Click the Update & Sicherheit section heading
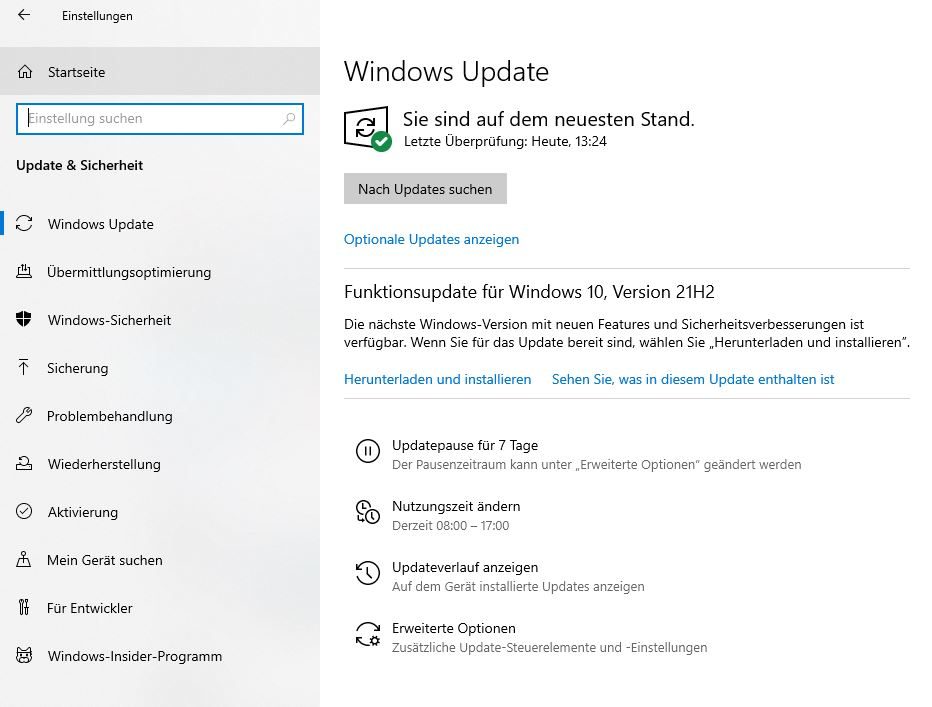 tap(80, 165)
